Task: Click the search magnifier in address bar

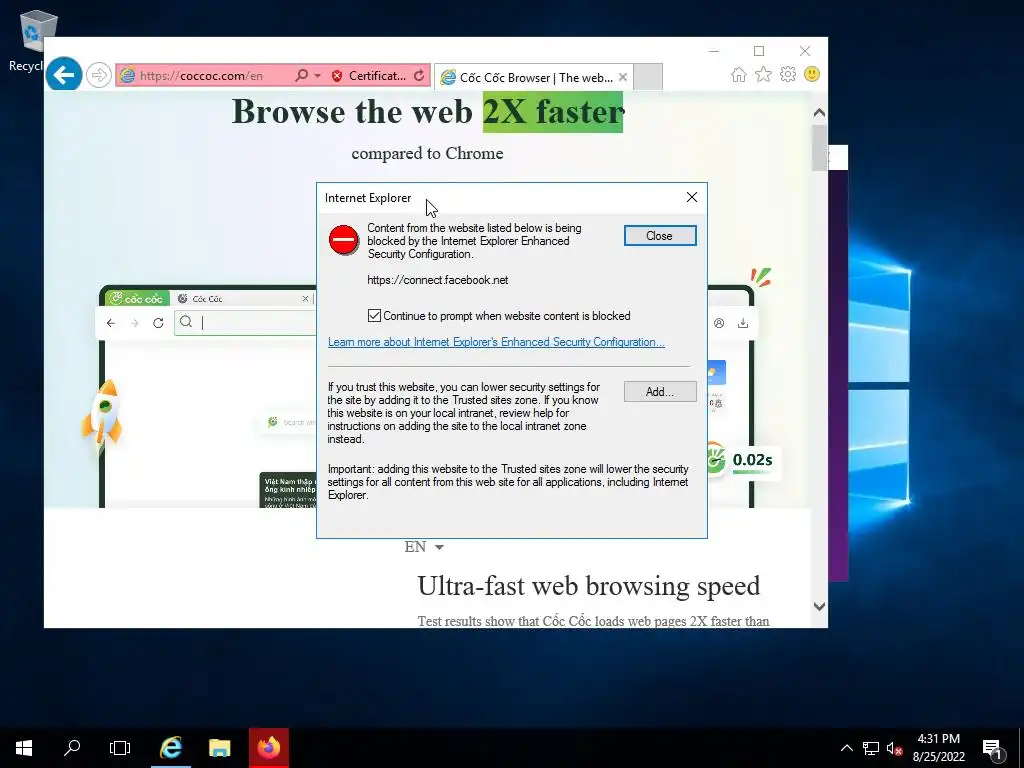Action: pyautogui.click(x=301, y=76)
